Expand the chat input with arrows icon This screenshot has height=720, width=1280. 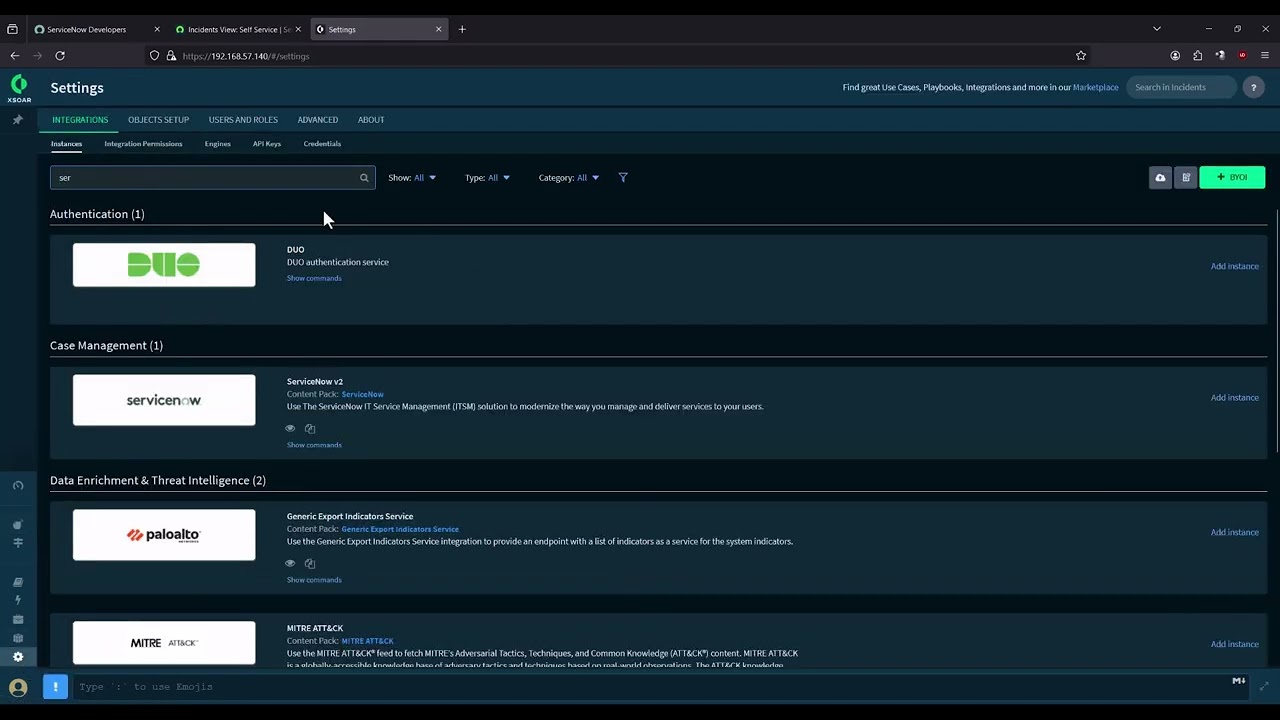1264,686
